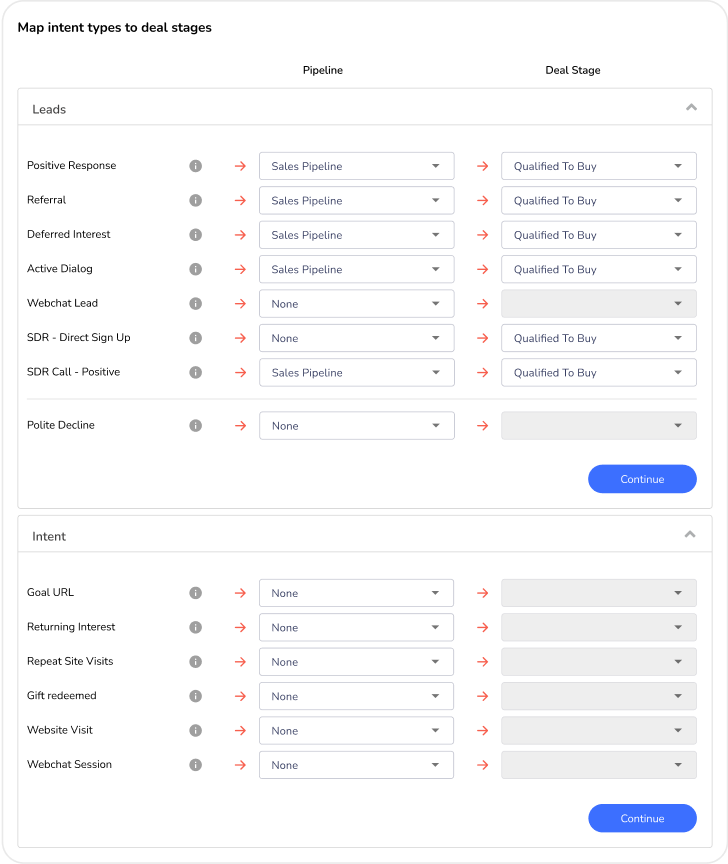This screenshot has width=728, height=864.
Task: Click info icon beside Goal URL
Action: tap(196, 593)
